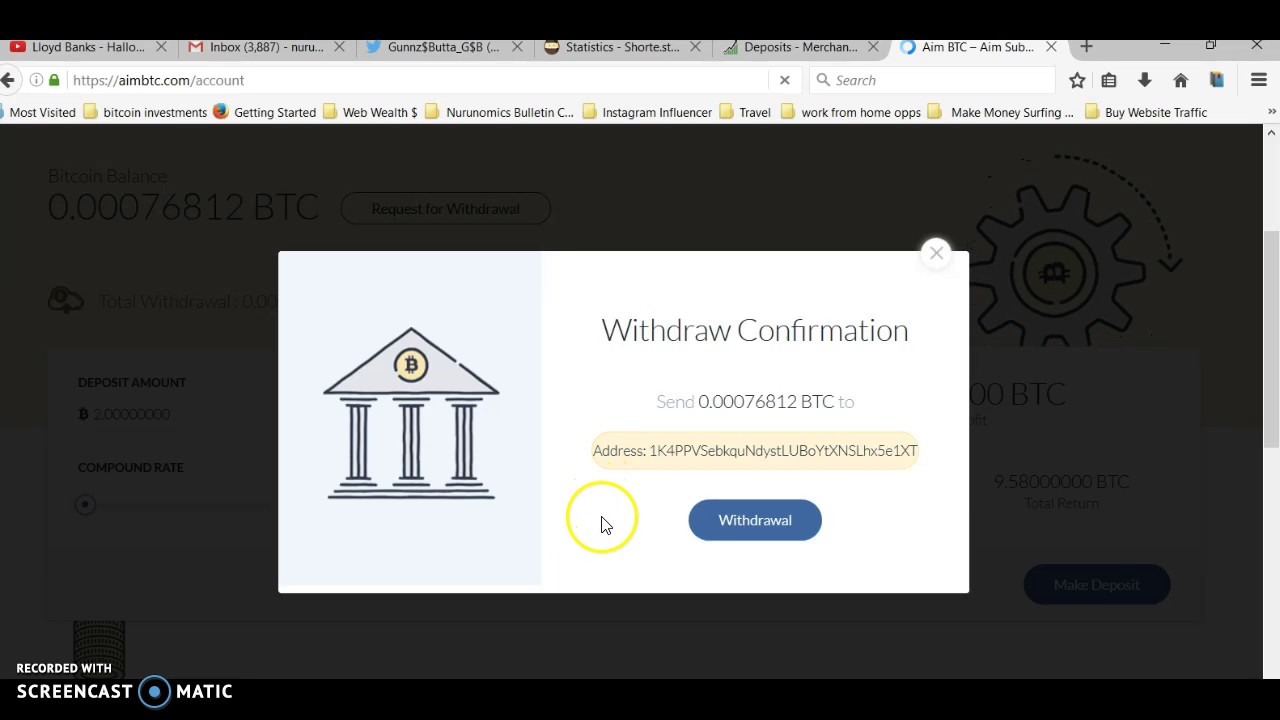Open the Buy Website Traffic bookmark folder

pyautogui.click(x=1146, y=112)
